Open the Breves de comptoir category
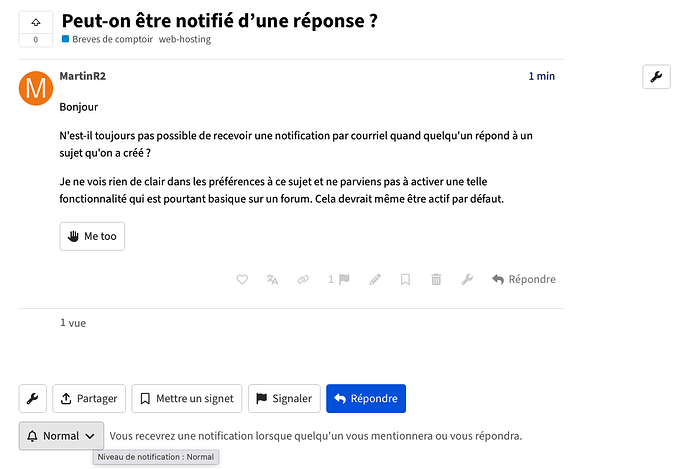 point(107,39)
